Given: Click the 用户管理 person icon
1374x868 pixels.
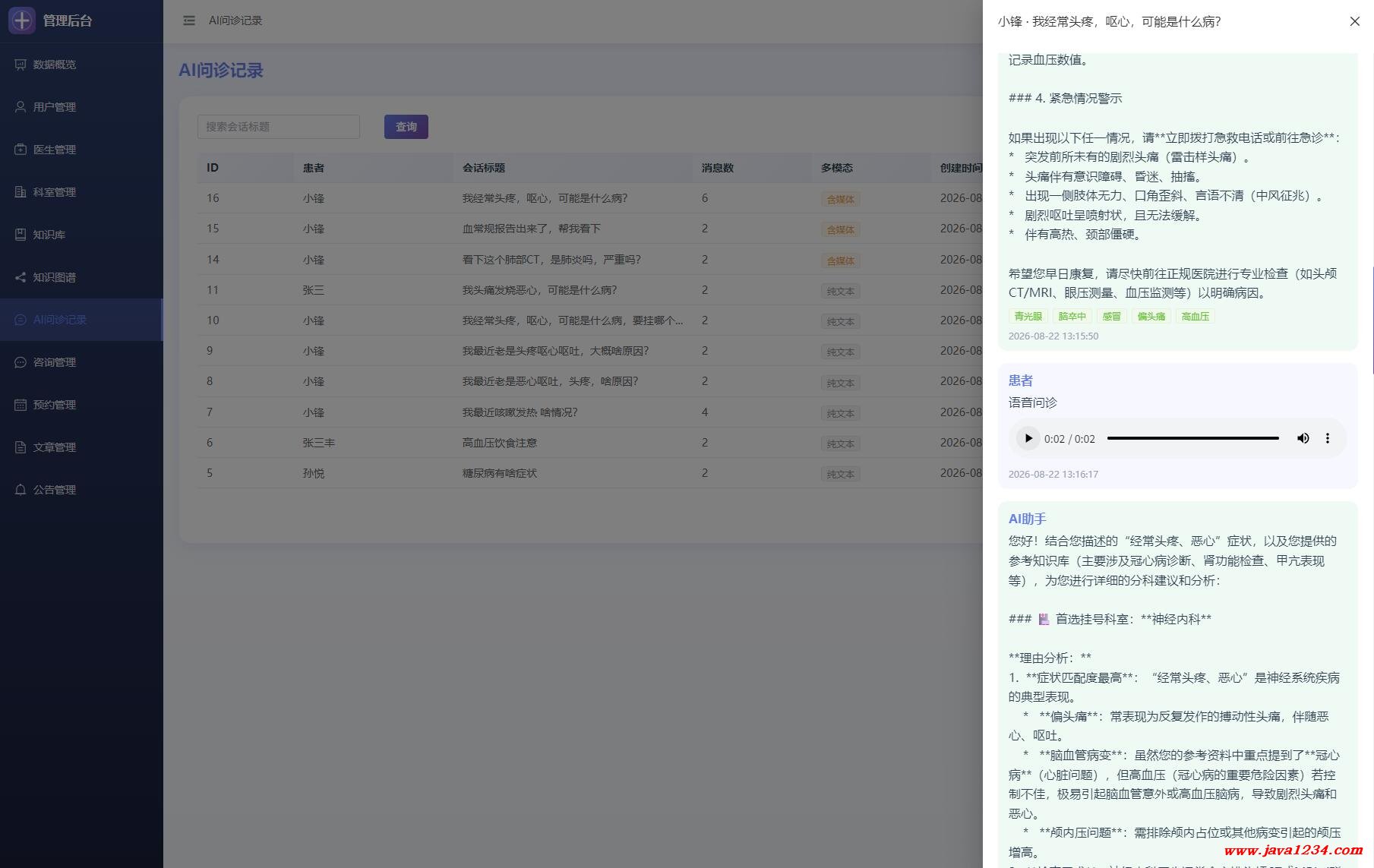Looking at the screenshot, I should tap(21, 107).
